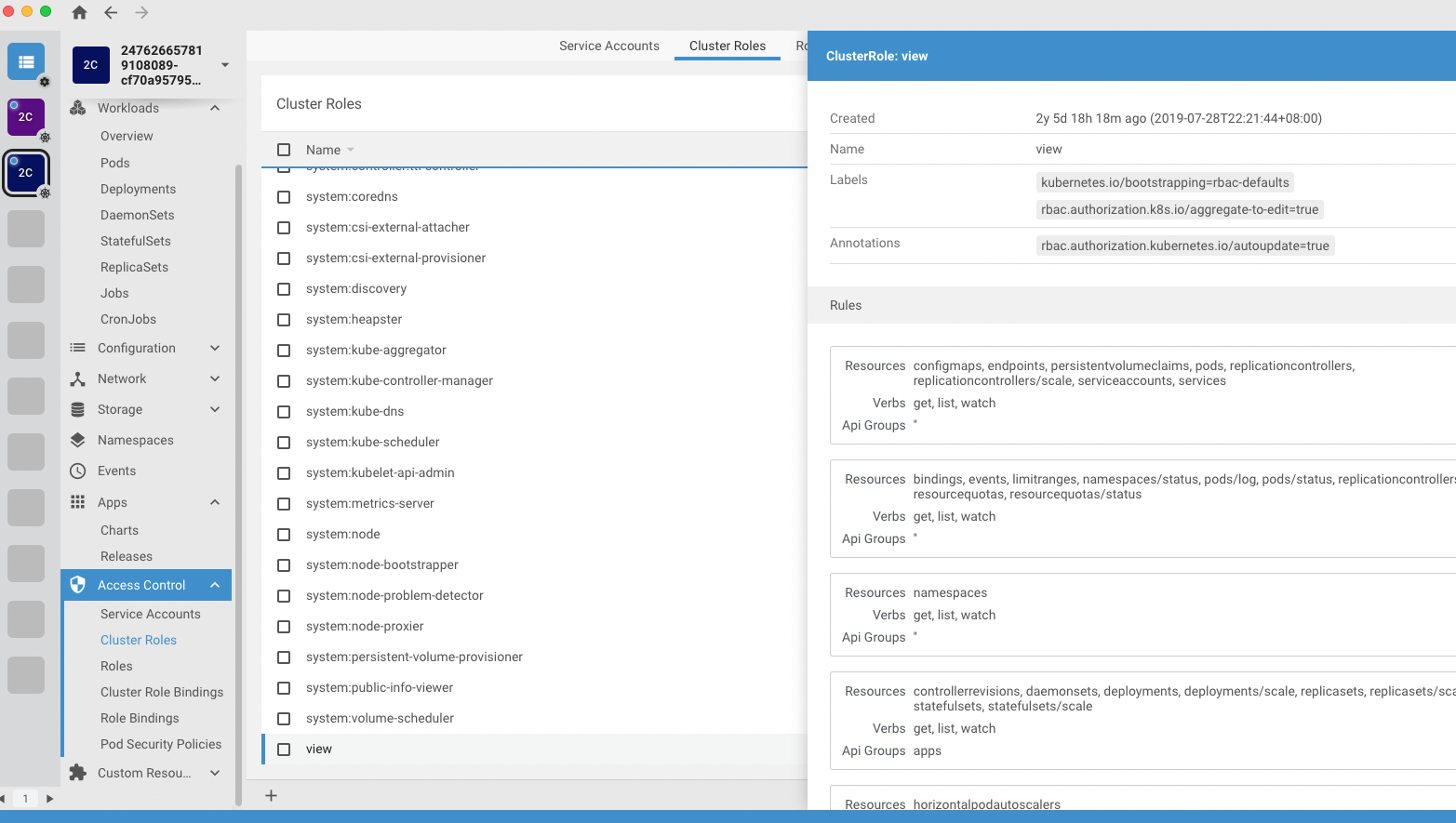Collapse the Apps section chevron
This screenshot has height=823, width=1456.
point(215,502)
